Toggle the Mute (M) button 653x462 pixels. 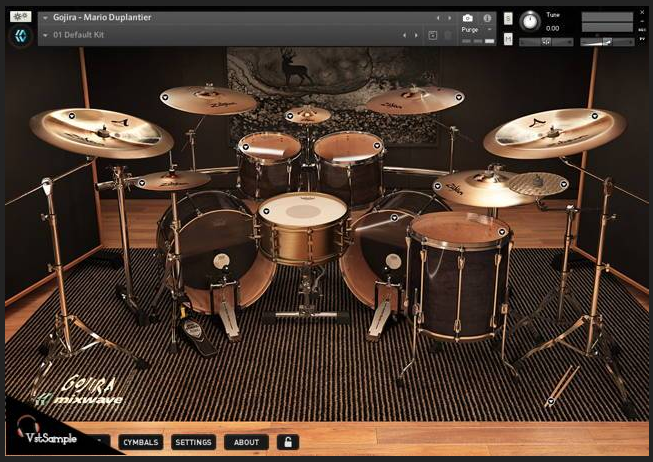click(x=508, y=38)
